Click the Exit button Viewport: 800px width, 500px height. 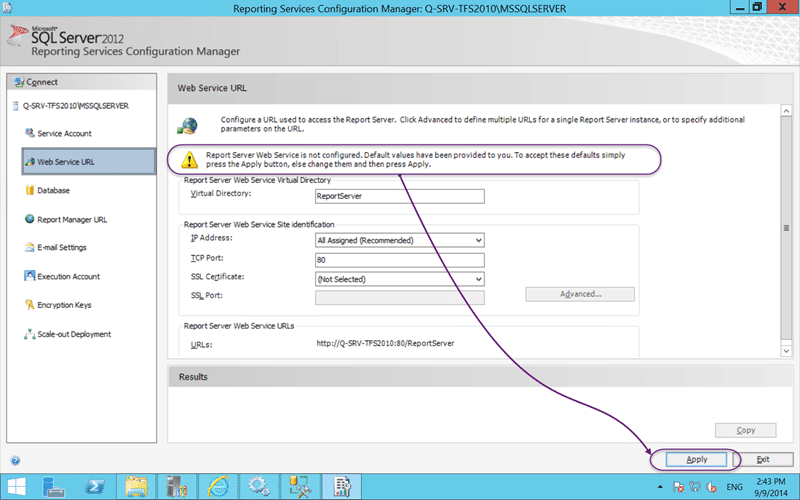click(763, 460)
